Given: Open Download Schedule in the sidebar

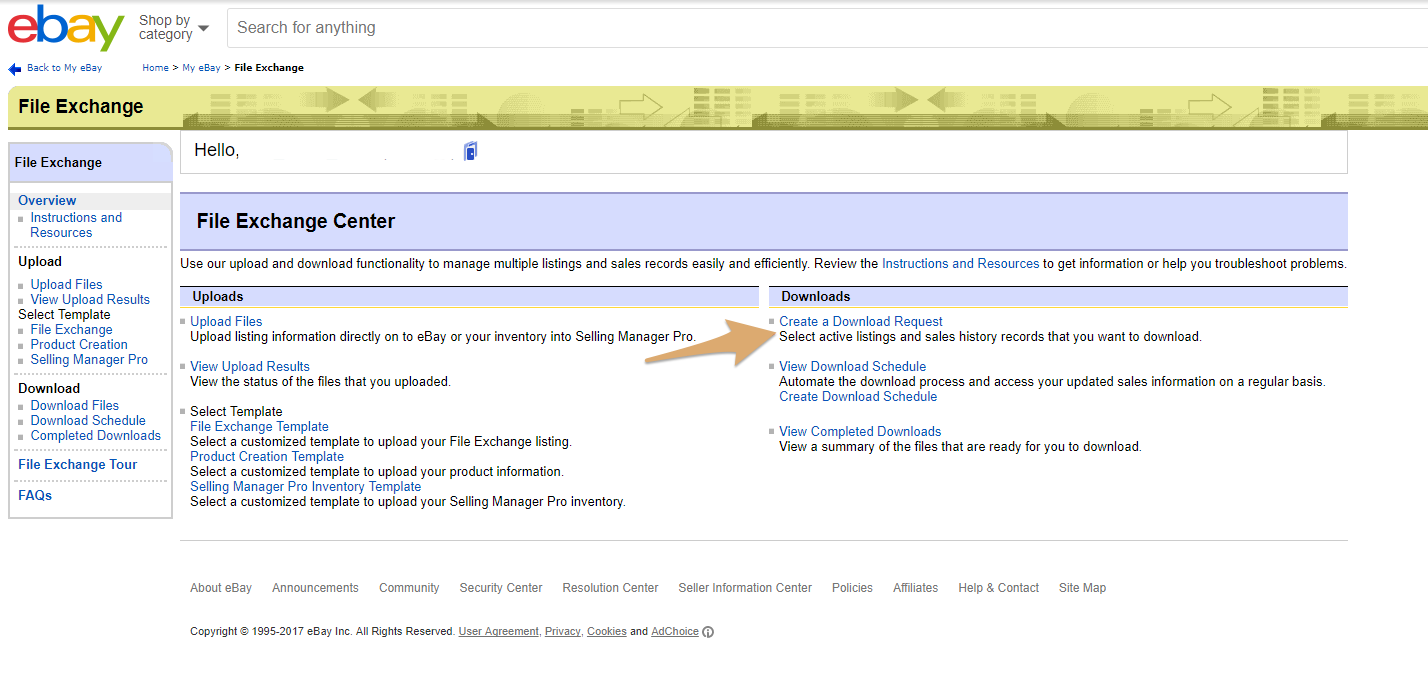Looking at the screenshot, I should (88, 421).
